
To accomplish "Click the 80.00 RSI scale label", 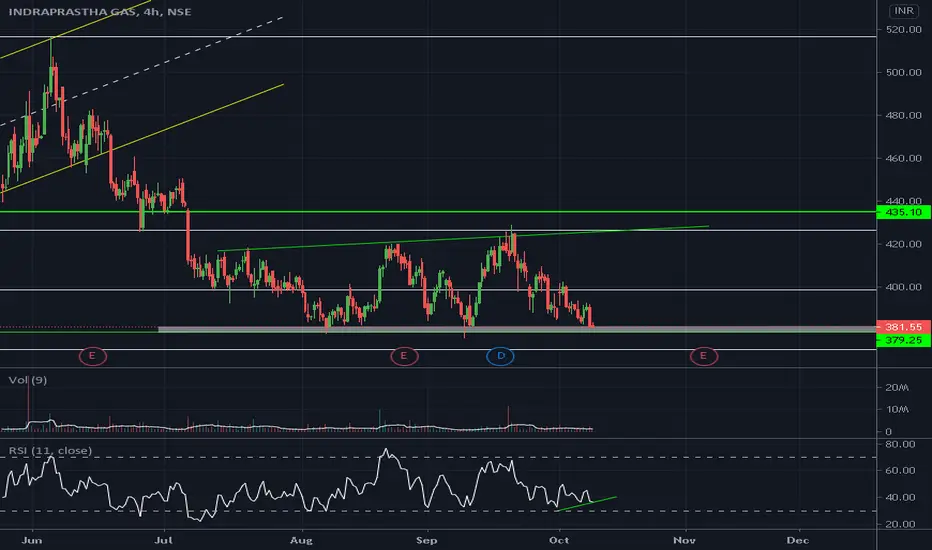I will [900, 444].
